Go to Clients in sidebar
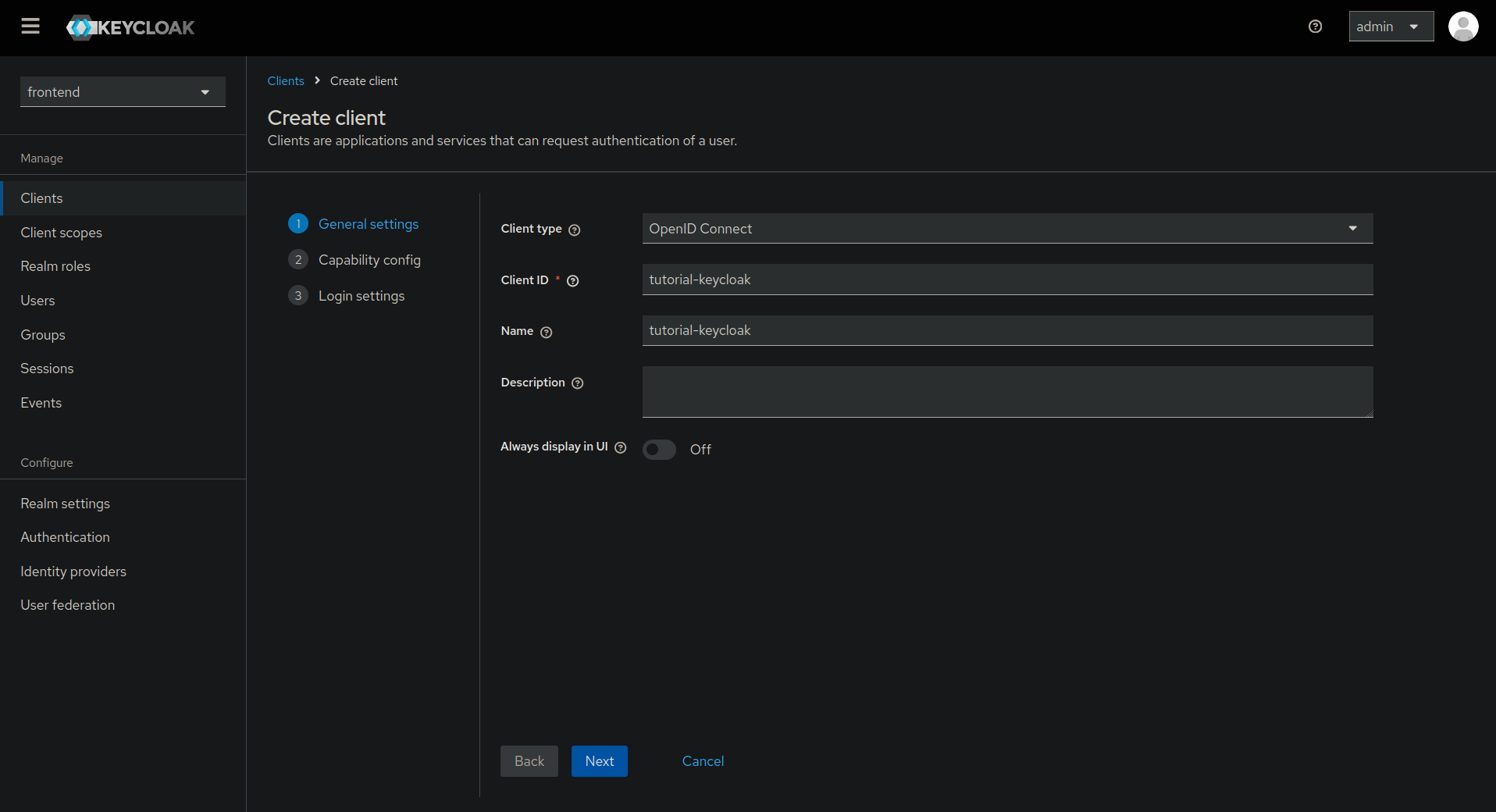Image resolution: width=1496 pixels, height=812 pixels. [123, 198]
